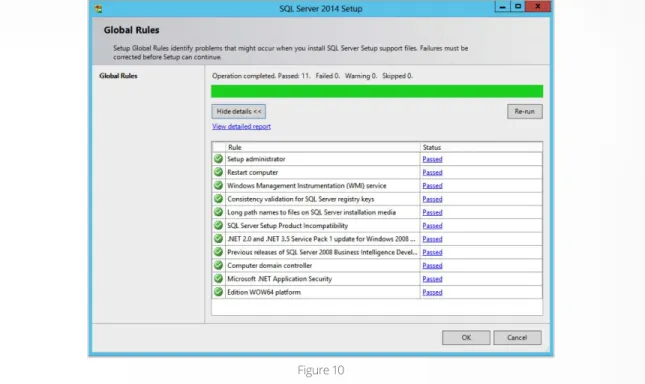Collapse details with Hide details button
645x384 pixels.
pyautogui.click(x=239, y=111)
